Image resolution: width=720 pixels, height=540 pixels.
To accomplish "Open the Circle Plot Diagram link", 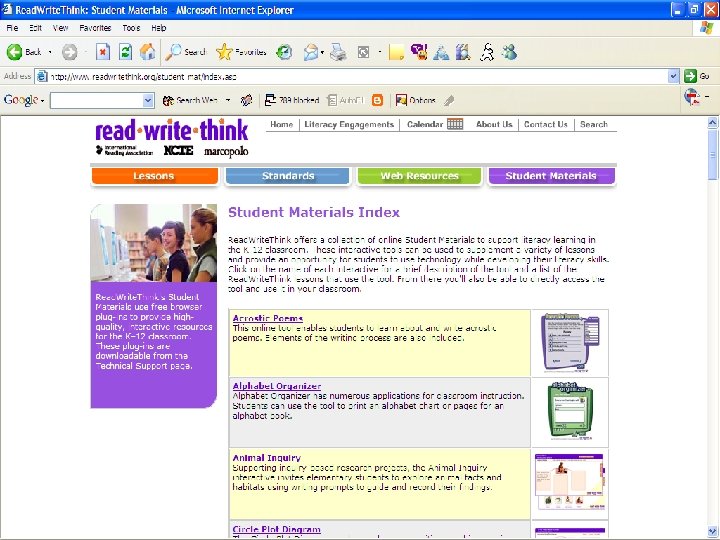I will pyautogui.click(x=276, y=529).
